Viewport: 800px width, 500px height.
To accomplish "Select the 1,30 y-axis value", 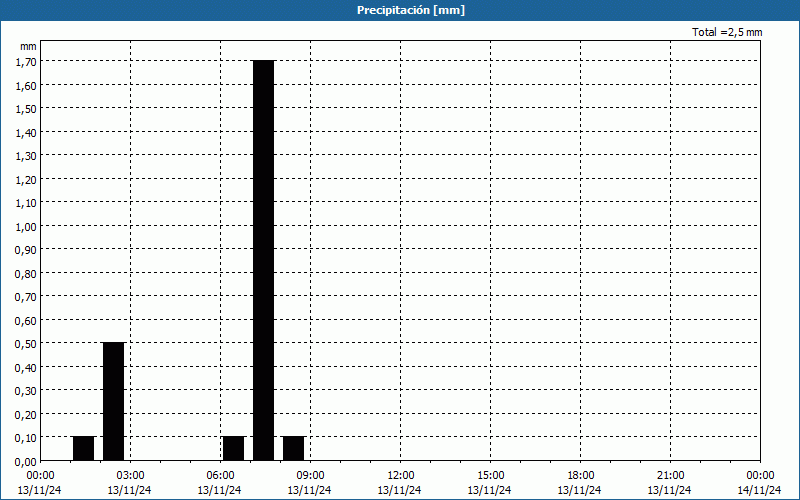I will (x=26, y=156).
